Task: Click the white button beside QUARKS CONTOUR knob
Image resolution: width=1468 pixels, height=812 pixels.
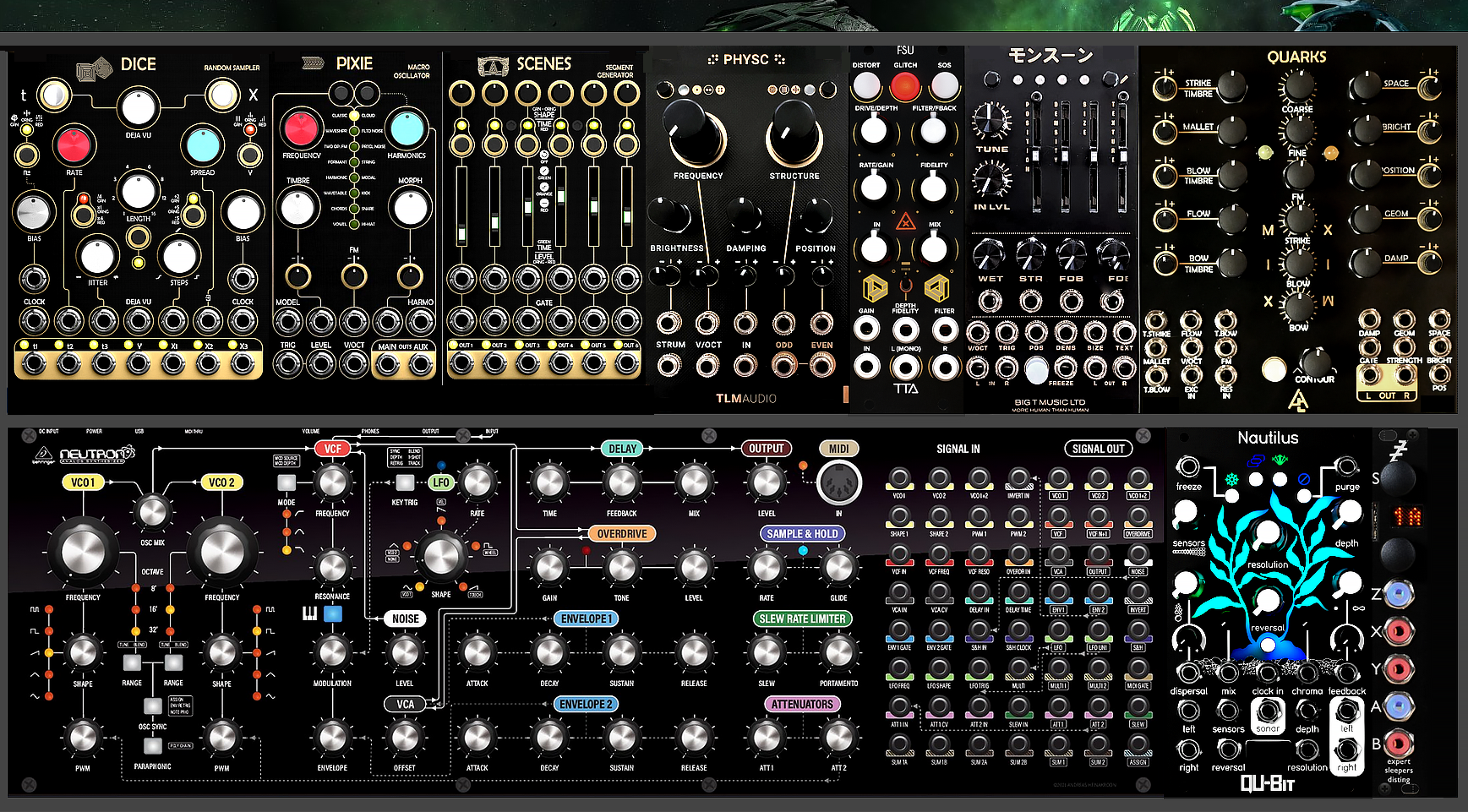Action: pos(1274,369)
